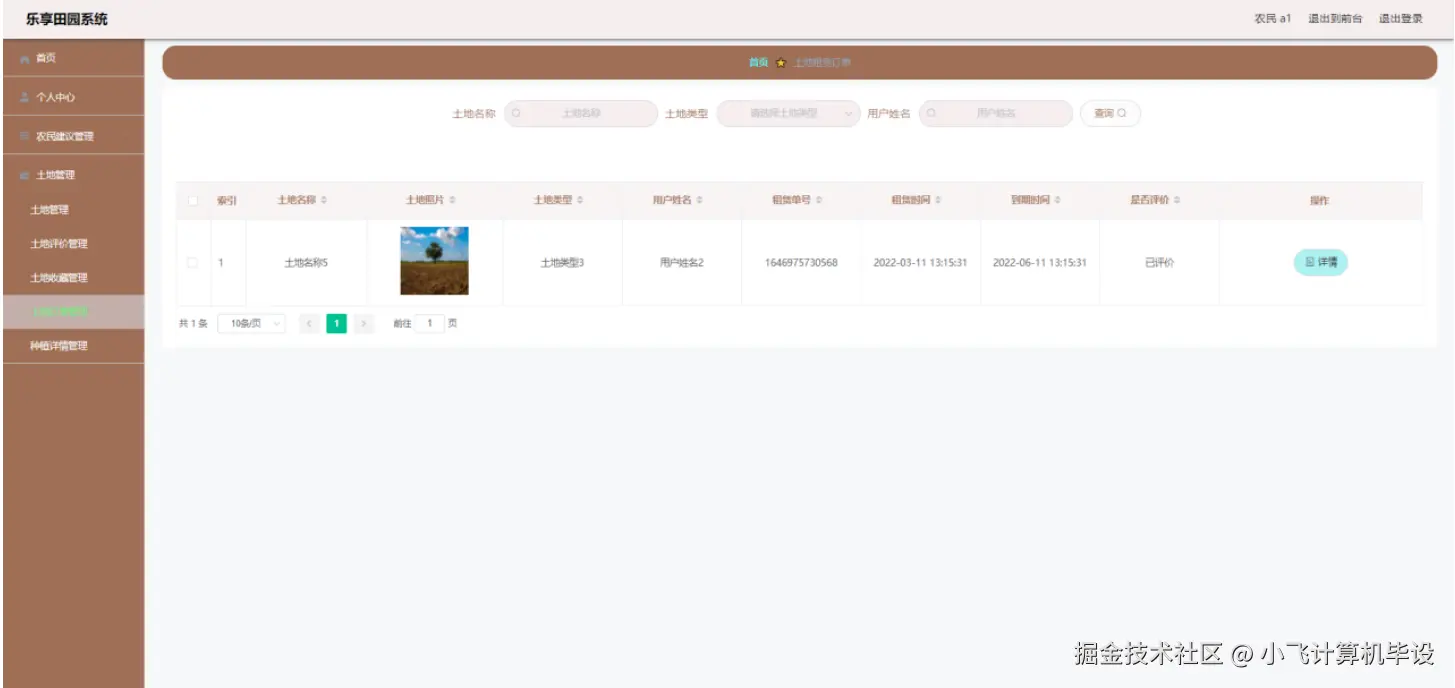
Task: Click the icon beside the 土地管理 parent menu
Action: [24, 175]
